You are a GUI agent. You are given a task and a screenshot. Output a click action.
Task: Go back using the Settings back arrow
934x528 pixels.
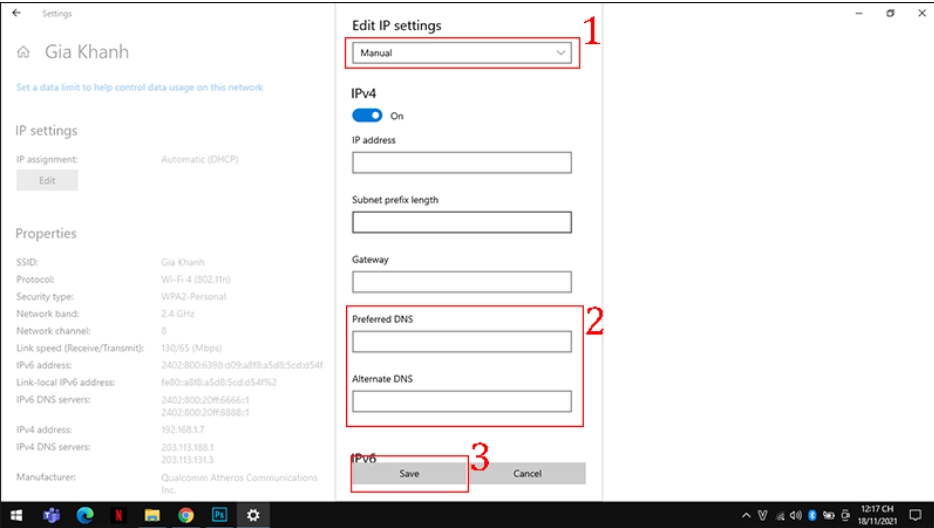[17, 13]
